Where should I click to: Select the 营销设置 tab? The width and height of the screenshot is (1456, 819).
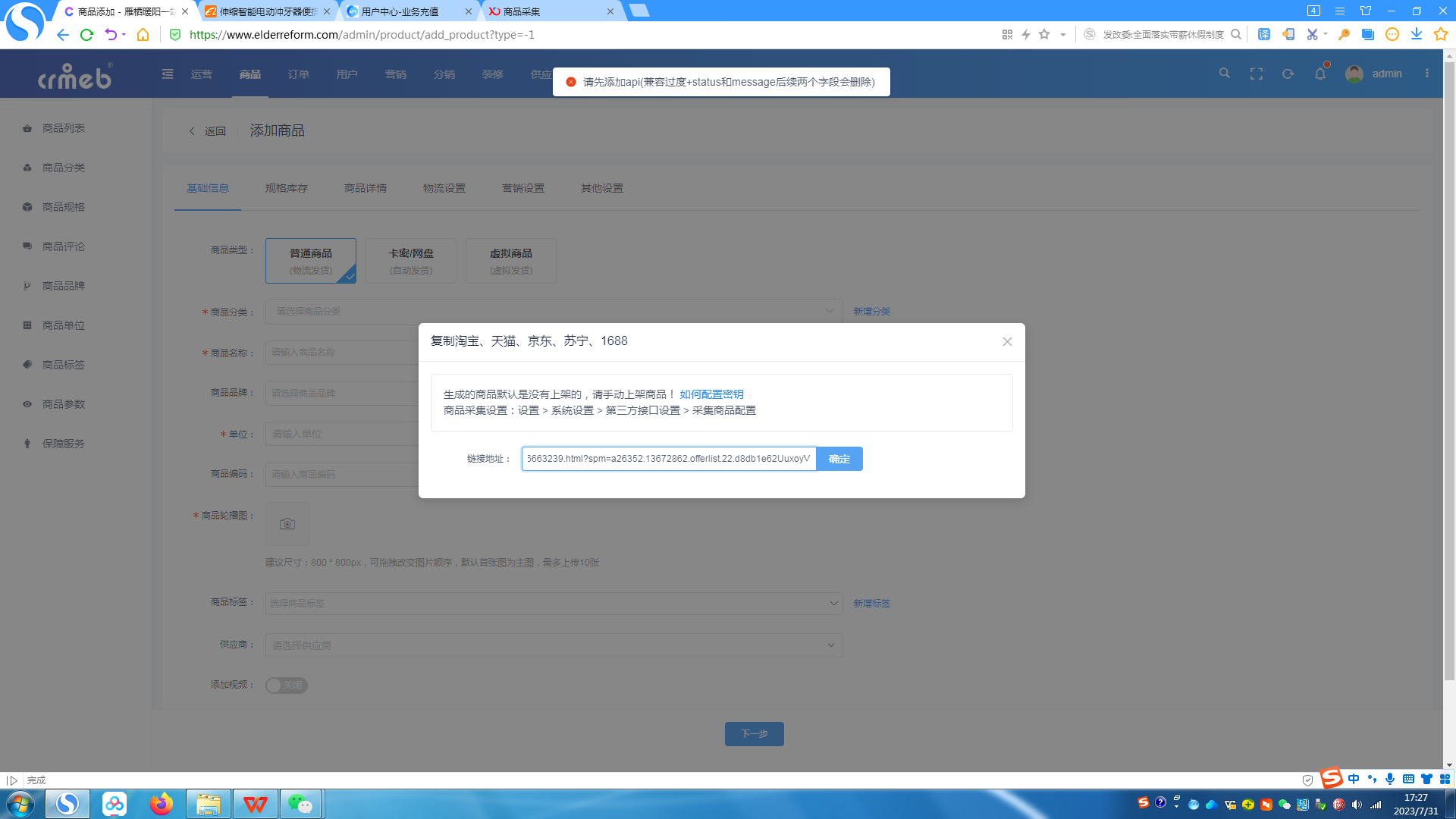coord(523,188)
